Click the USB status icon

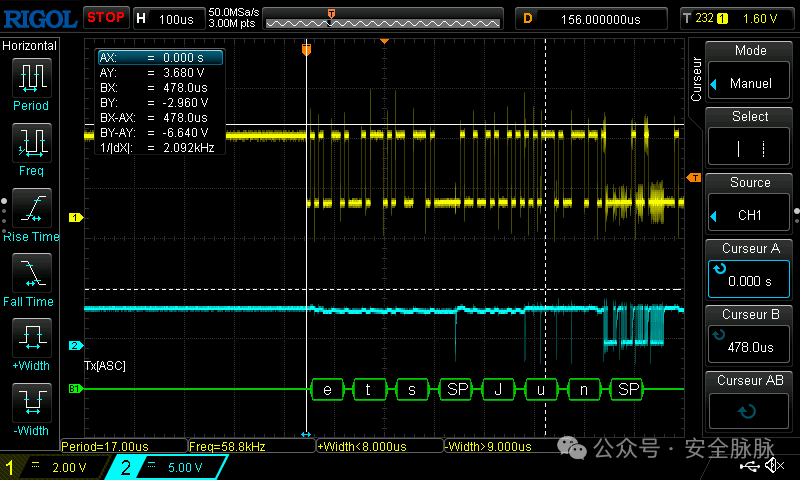pyautogui.click(x=749, y=465)
